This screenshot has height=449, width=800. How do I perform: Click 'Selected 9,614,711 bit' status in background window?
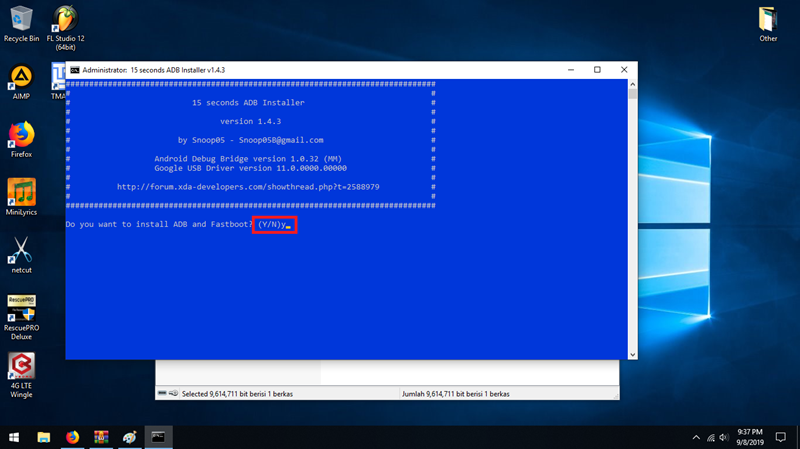tap(237, 394)
